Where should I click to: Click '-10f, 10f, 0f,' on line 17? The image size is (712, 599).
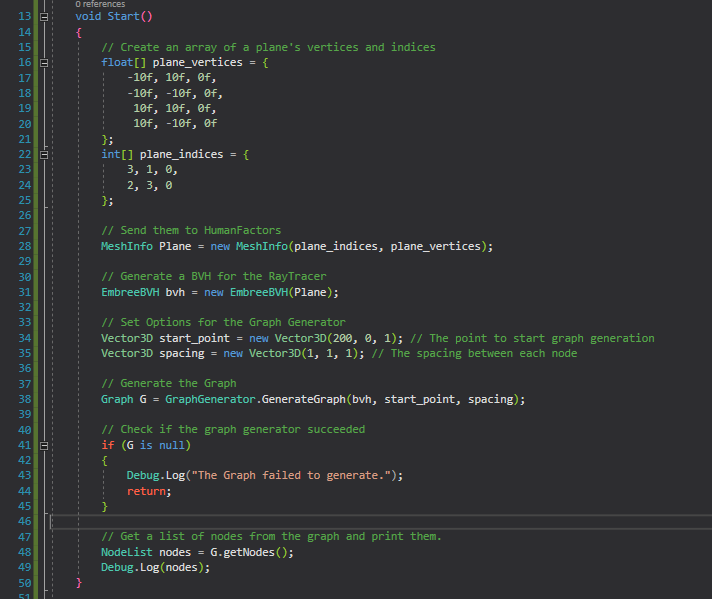[172, 78]
